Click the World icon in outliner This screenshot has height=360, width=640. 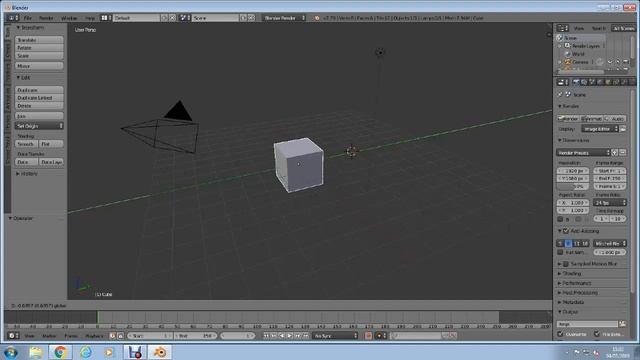567,54
